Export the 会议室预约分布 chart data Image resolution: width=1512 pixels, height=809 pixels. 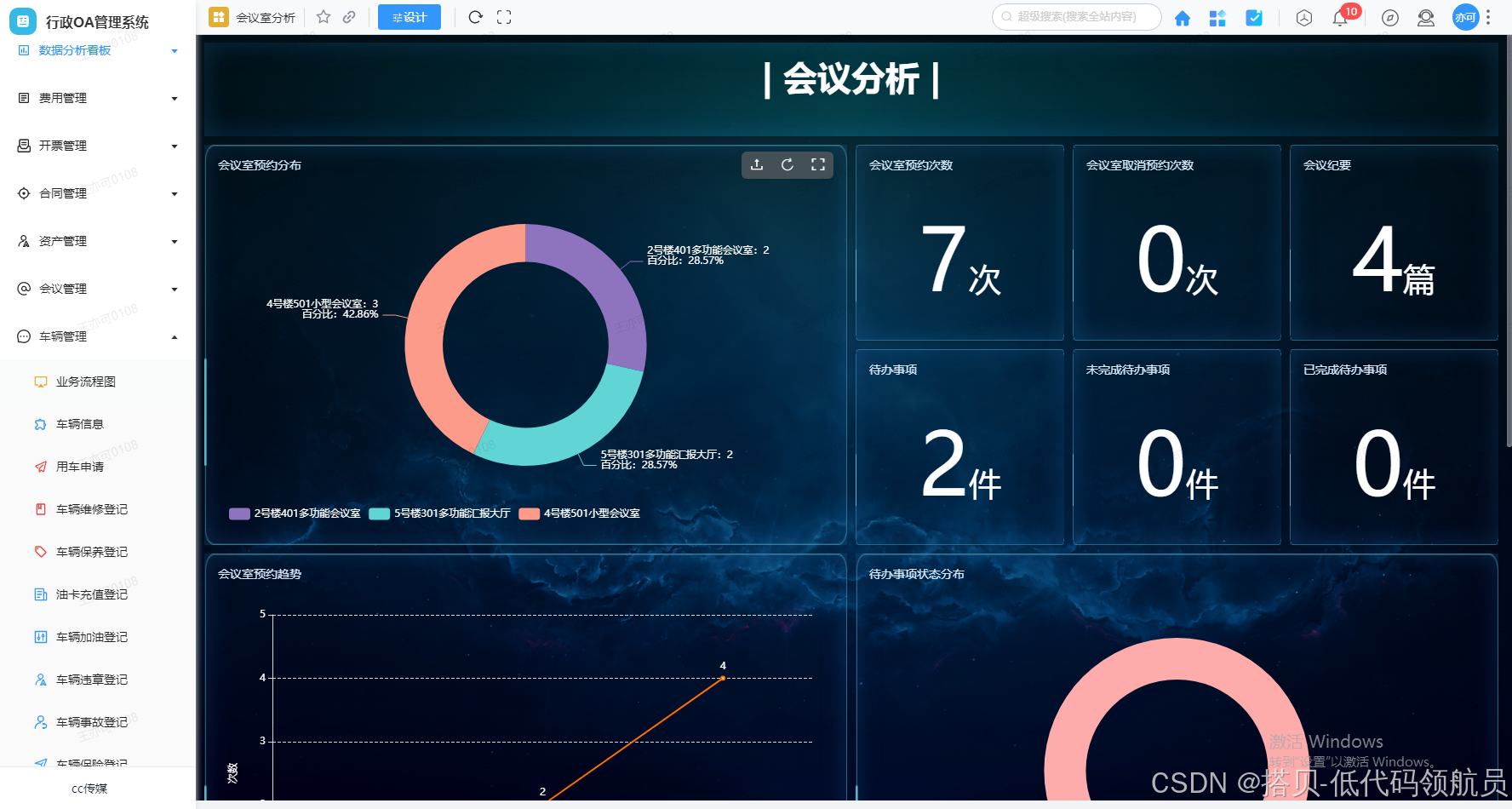(x=757, y=165)
